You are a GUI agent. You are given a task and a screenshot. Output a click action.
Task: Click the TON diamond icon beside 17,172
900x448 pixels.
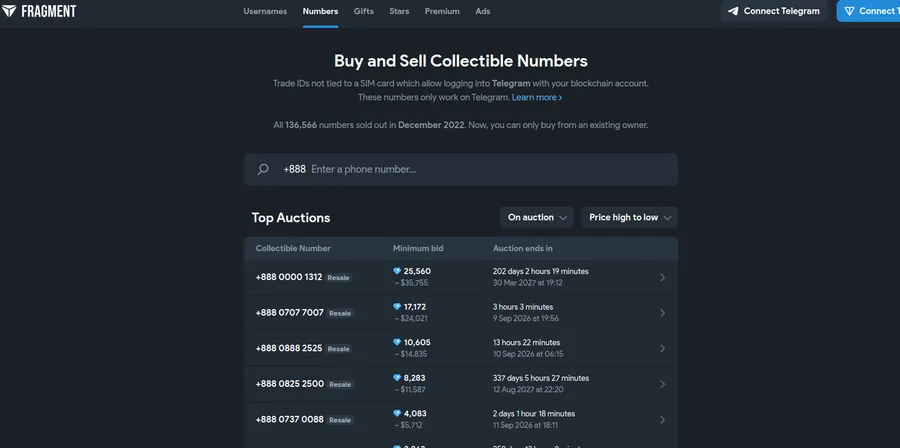tap(397, 307)
